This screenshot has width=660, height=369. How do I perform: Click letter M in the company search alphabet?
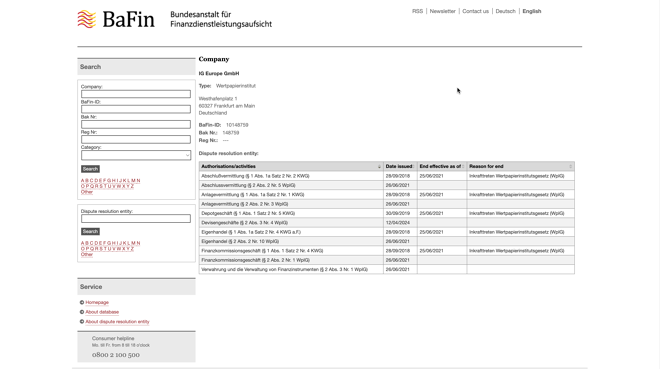click(133, 181)
